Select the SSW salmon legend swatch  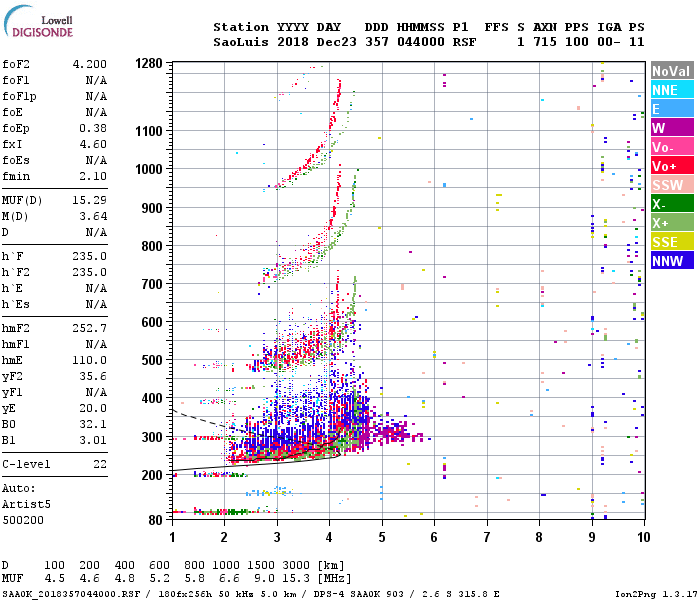click(672, 184)
